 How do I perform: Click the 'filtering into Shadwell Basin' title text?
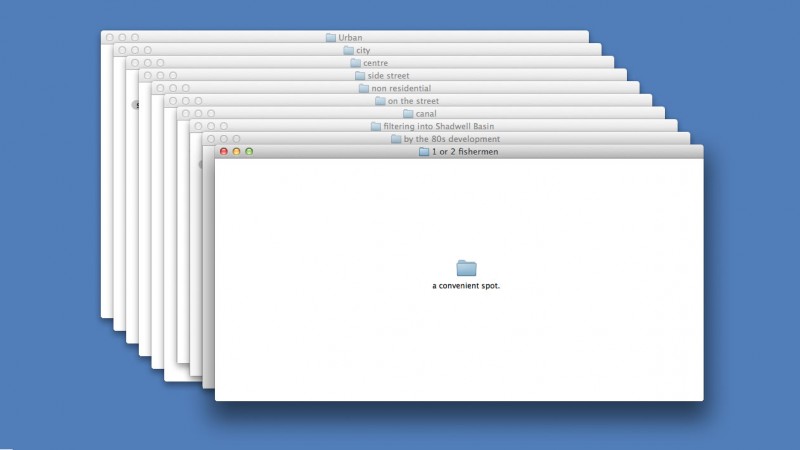pyautogui.click(x=439, y=126)
